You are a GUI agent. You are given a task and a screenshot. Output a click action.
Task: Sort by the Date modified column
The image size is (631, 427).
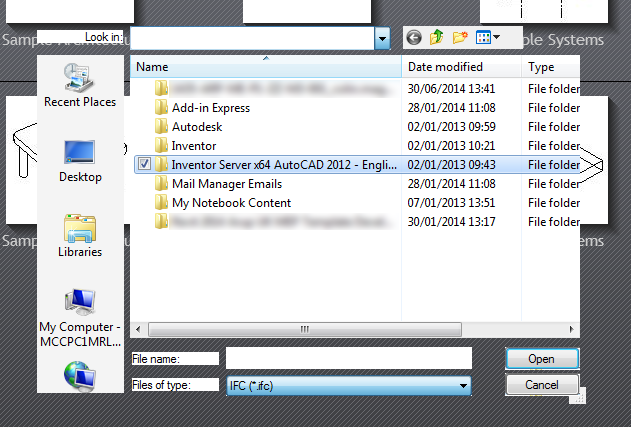462,67
